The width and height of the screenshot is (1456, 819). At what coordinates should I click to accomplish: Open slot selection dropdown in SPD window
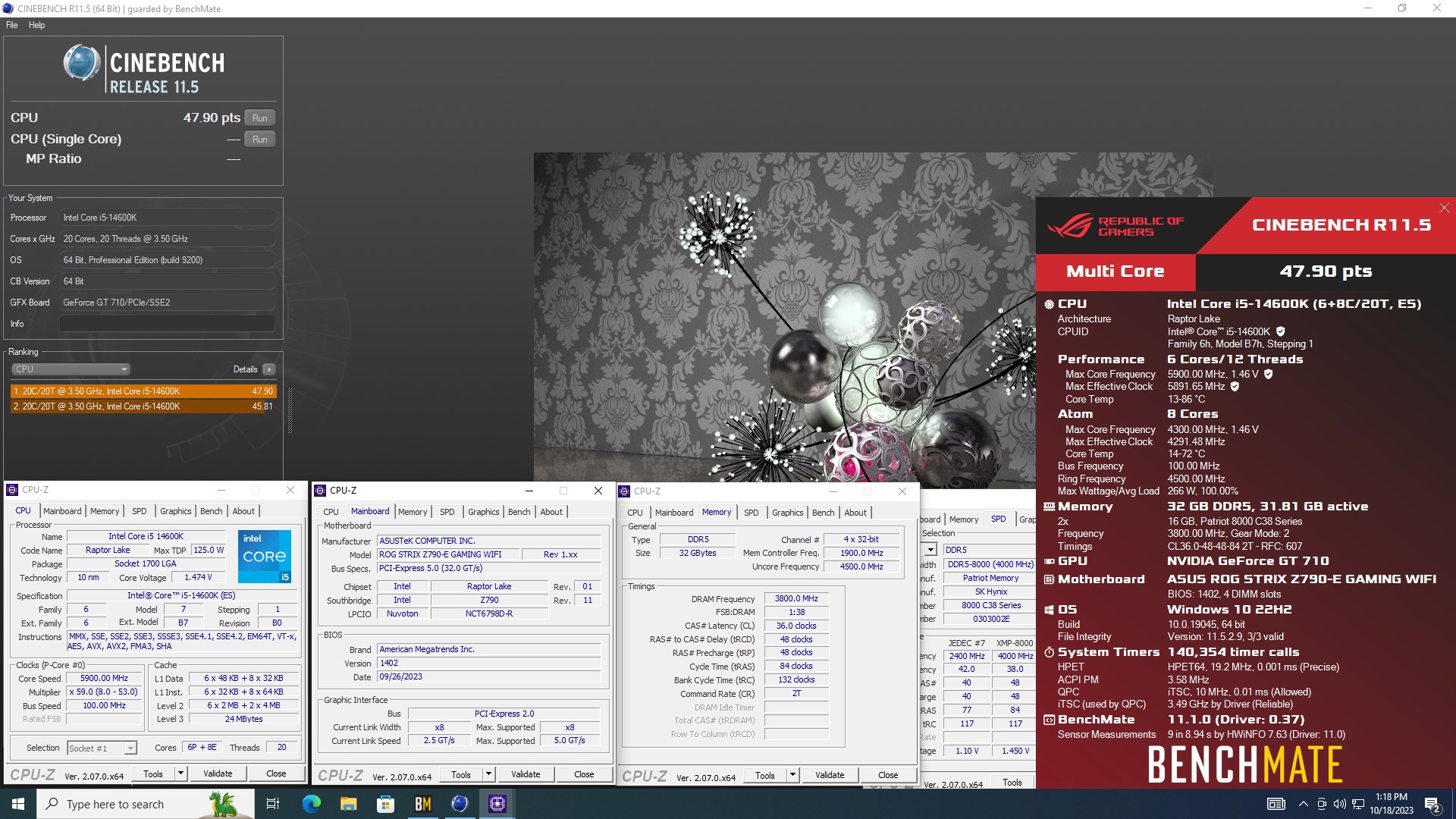[x=930, y=550]
